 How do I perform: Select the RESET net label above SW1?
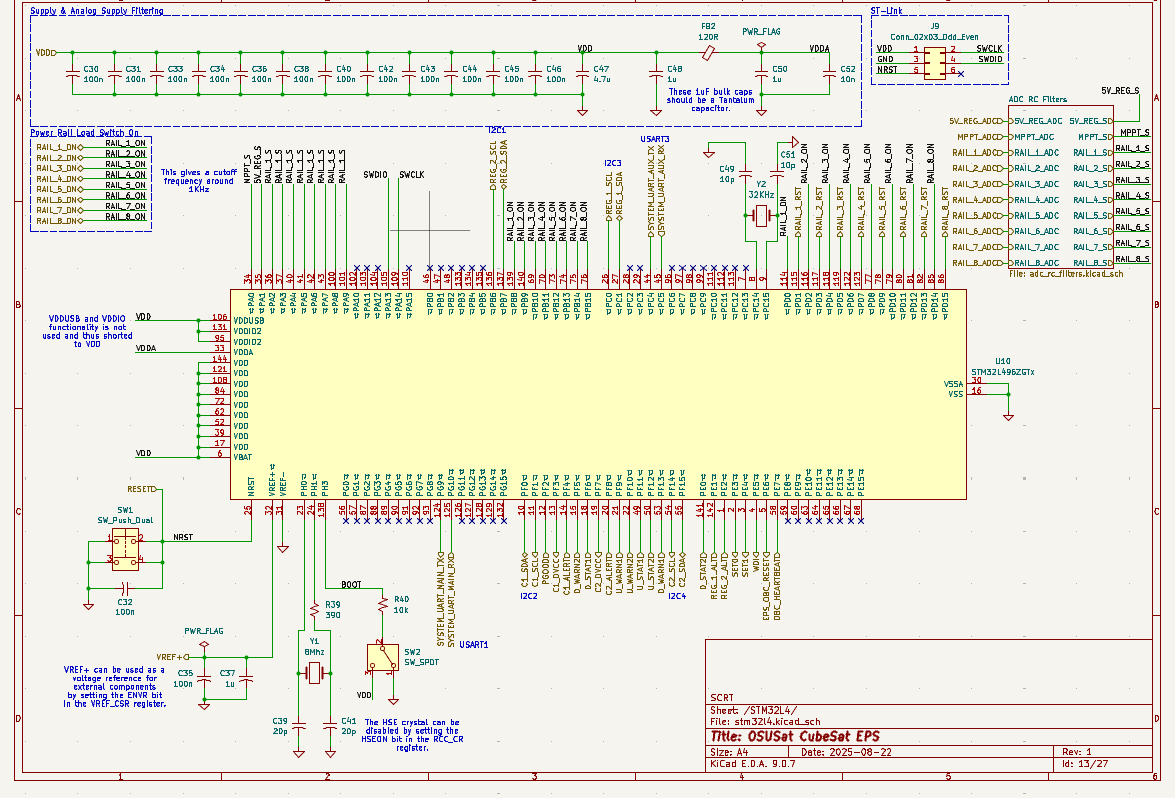[x=140, y=490]
